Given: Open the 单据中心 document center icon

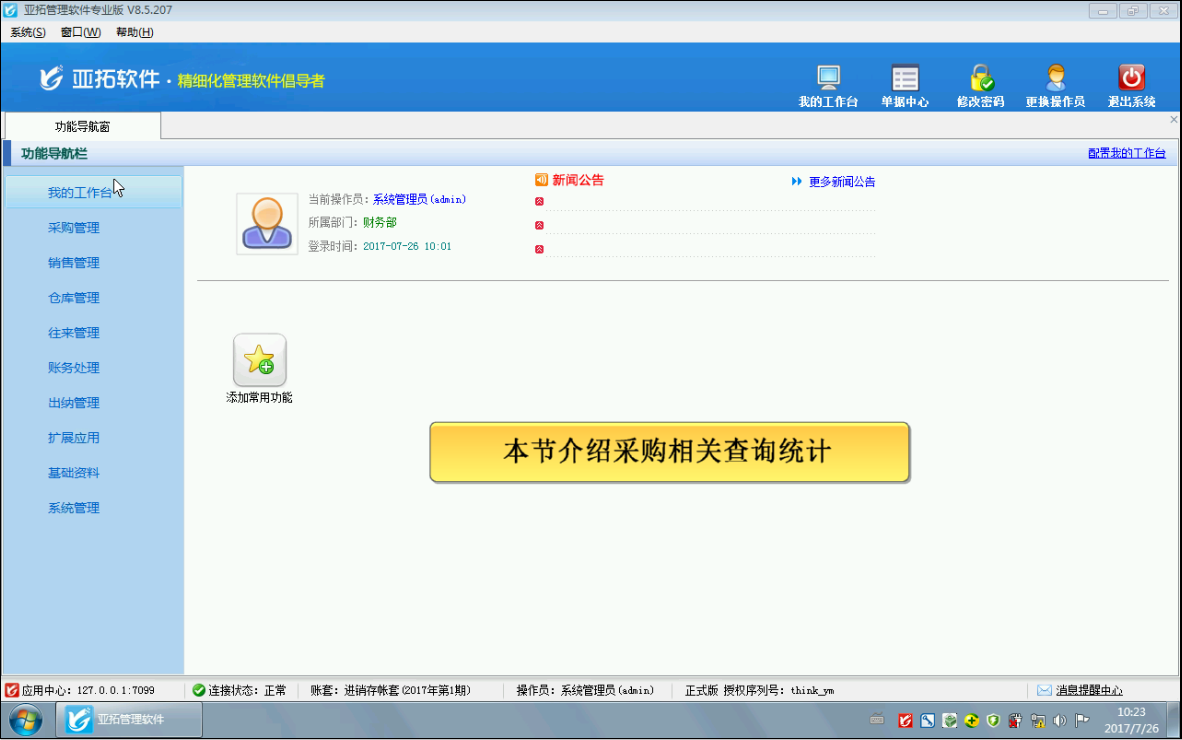Looking at the screenshot, I should pos(904,79).
